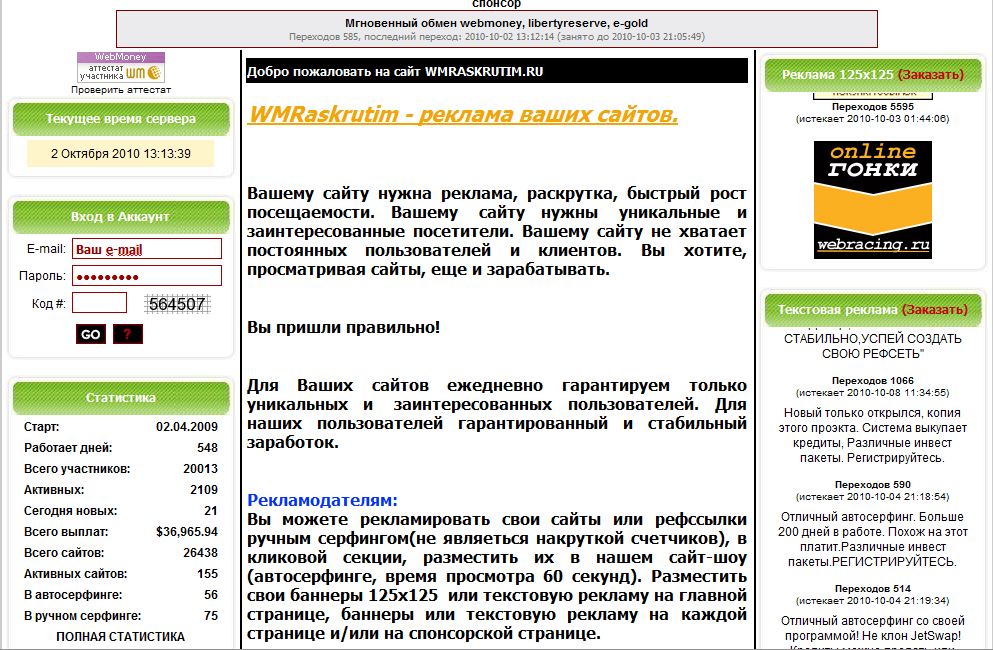The height and width of the screenshot is (650, 993).
Task: Click the captcha image 564507
Action: (x=177, y=304)
